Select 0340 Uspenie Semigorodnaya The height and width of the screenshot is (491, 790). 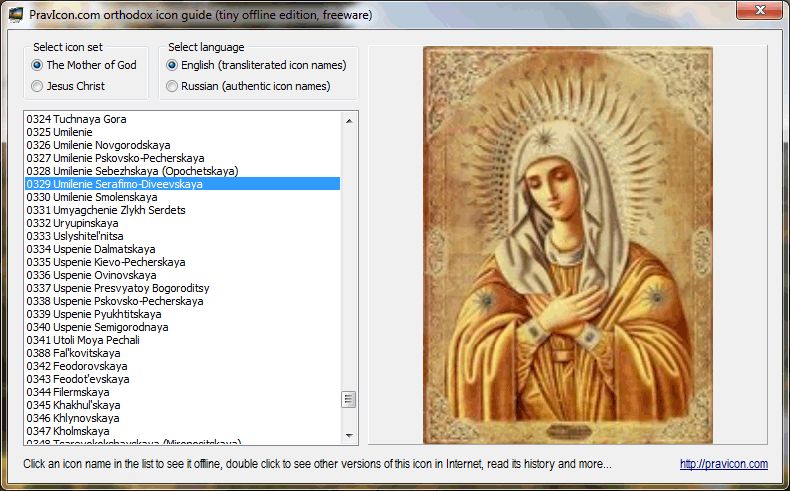pyautogui.click(x=182, y=327)
